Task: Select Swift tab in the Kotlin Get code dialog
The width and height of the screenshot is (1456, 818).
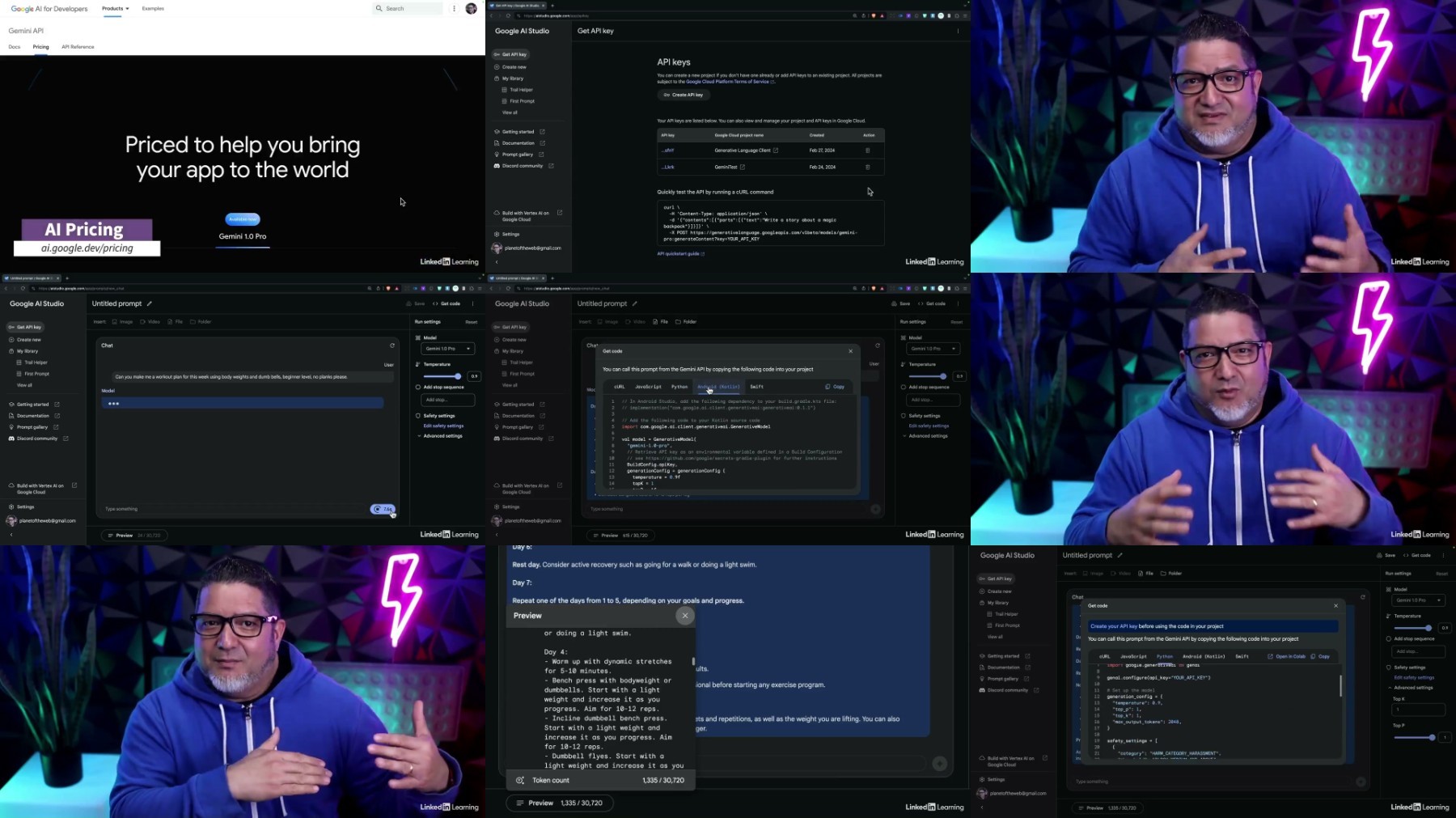Action: [x=756, y=387]
